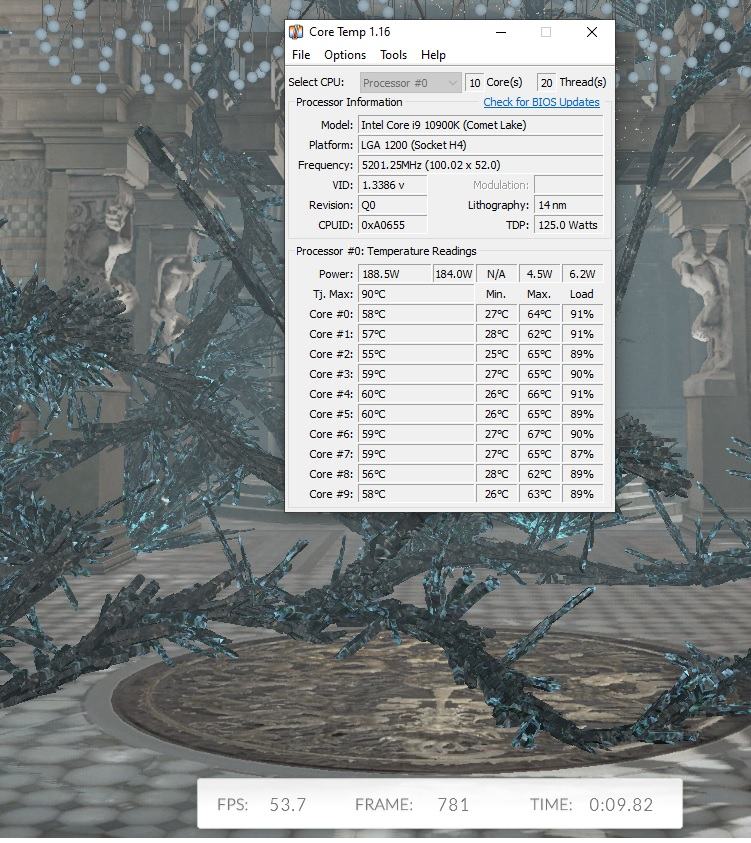Click the Core #2 temperature 55°C
This screenshot has width=751, height=843.
pyautogui.click(x=416, y=354)
